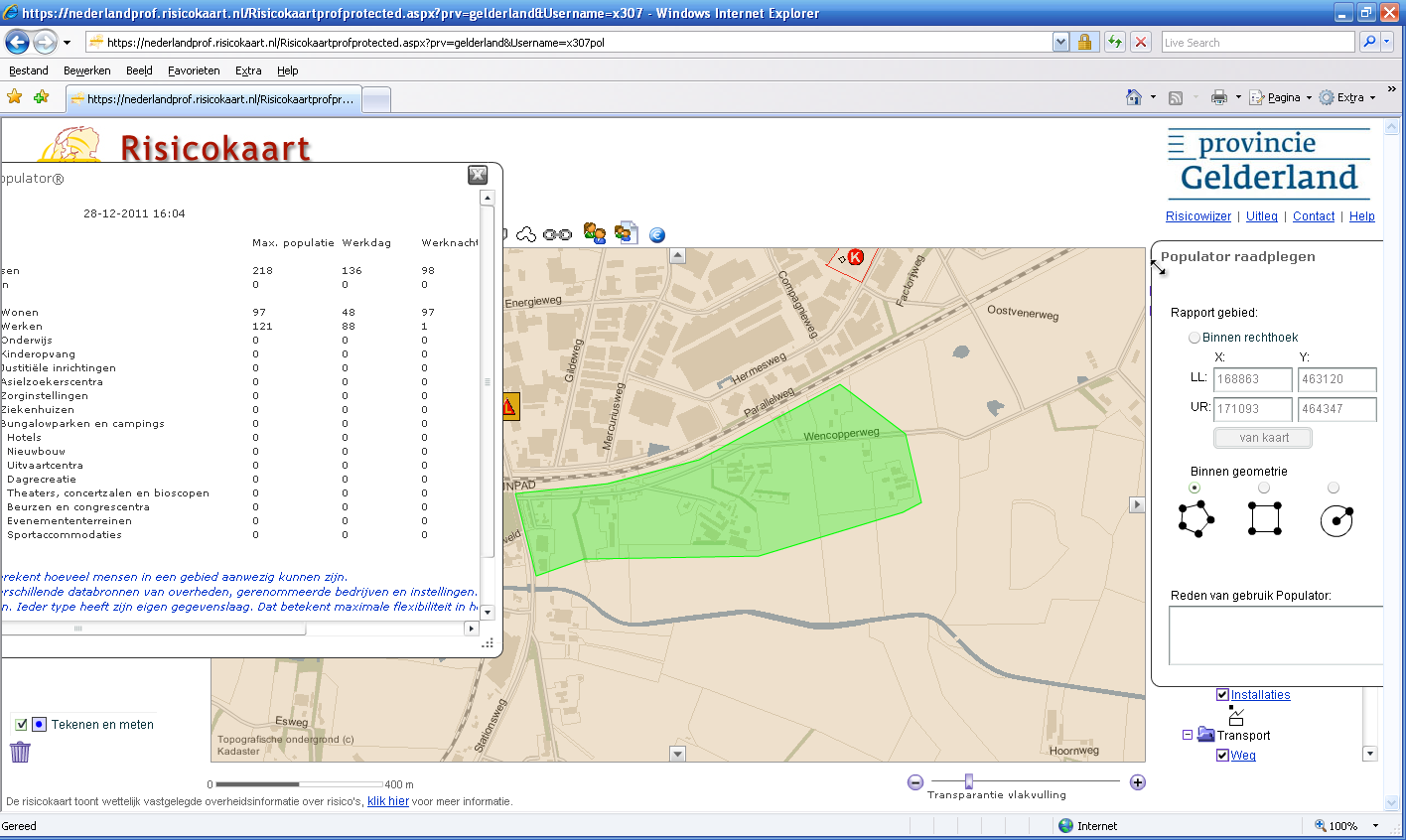
Task: Click the Reden van gebruik Populator text area
Action: coord(1277,635)
